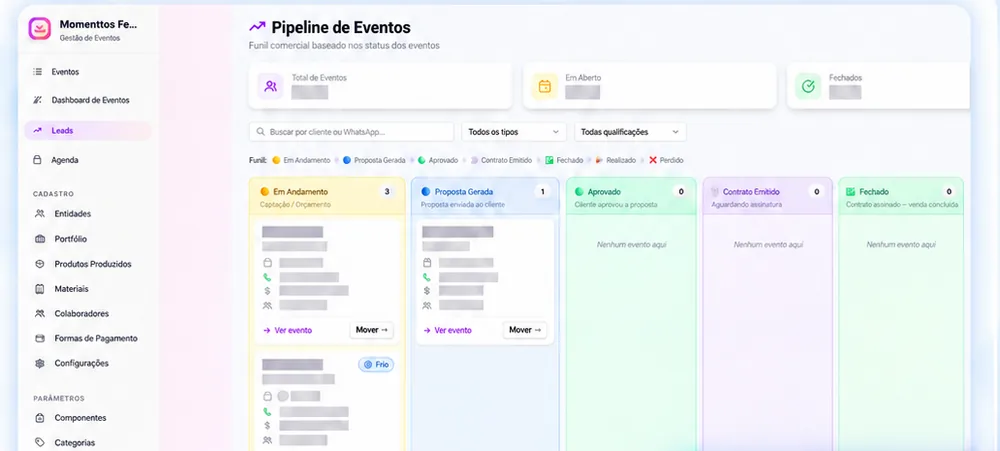Screen dimensions: 1000x451
Task: Click the Aprovado column header
Action: pos(631,197)
